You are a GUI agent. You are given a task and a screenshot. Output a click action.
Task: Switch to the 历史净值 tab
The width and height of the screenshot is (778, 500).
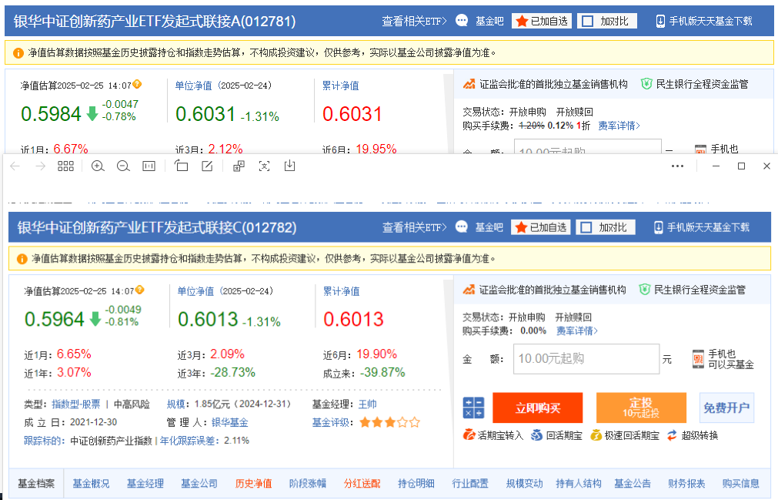click(254, 483)
